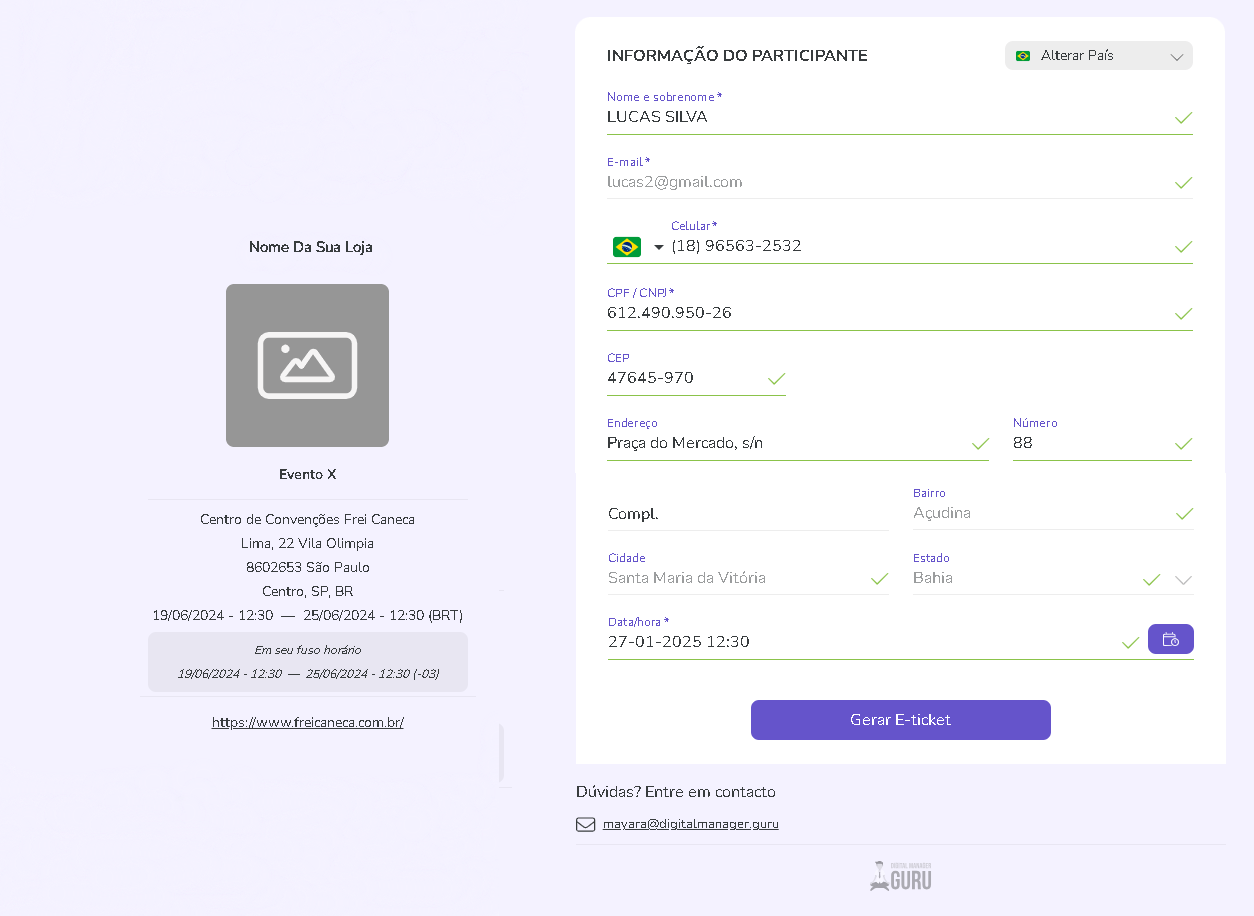
Task: Click the Compl. address field
Action: point(746,514)
